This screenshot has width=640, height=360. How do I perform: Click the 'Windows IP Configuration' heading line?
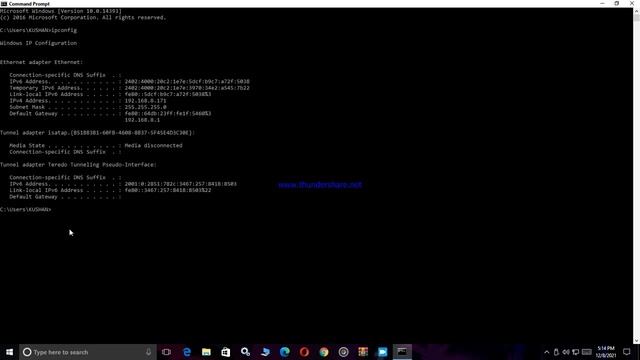click(38, 43)
